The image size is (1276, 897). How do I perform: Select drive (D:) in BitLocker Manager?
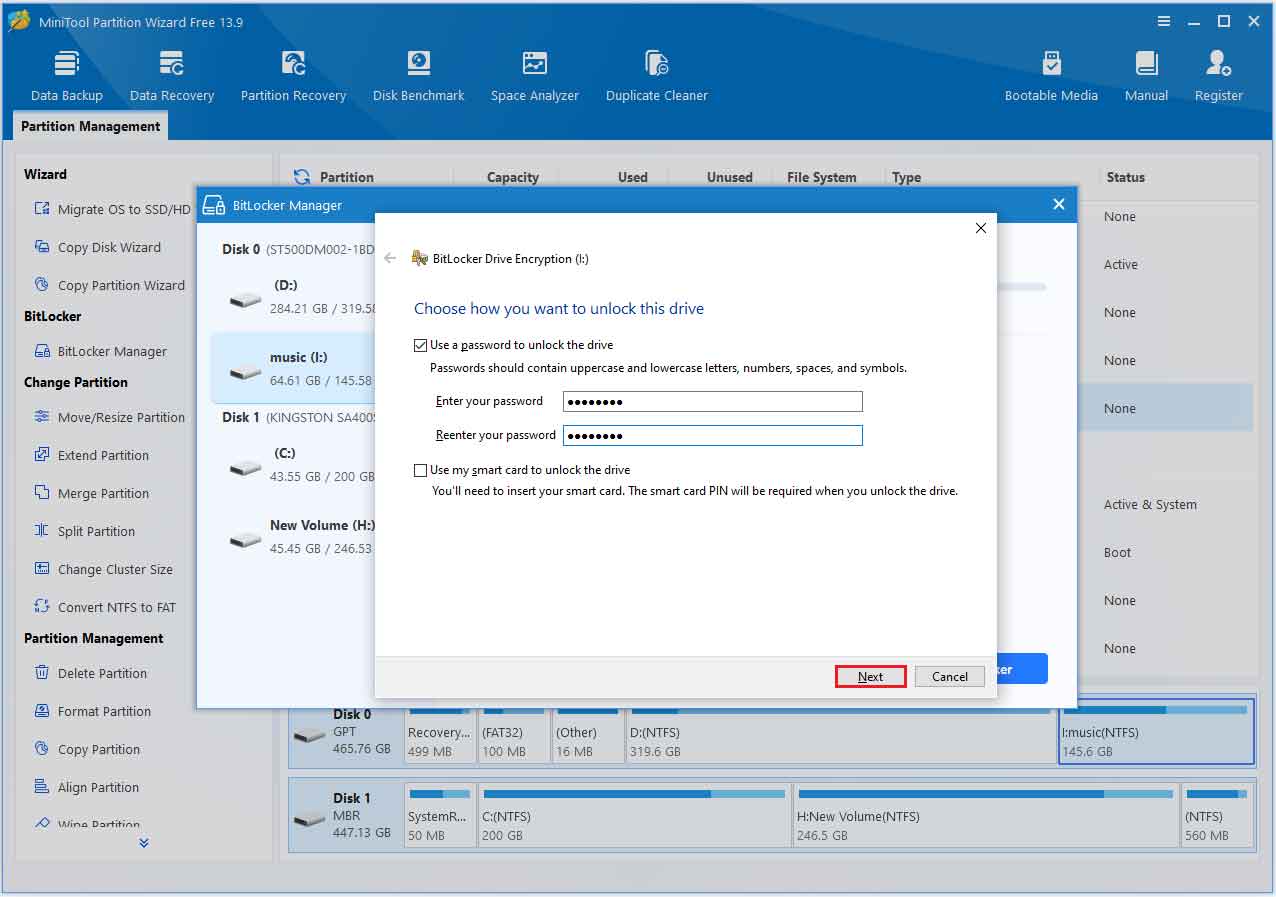click(x=293, y=297)
